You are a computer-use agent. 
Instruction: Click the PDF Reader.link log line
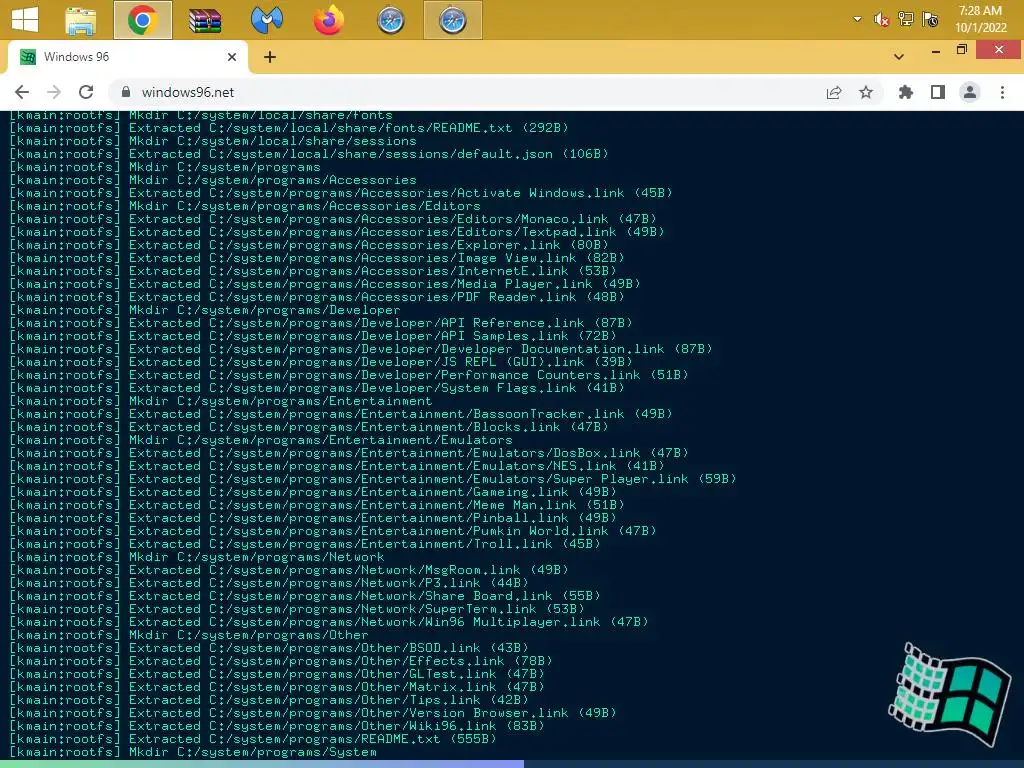317,297
